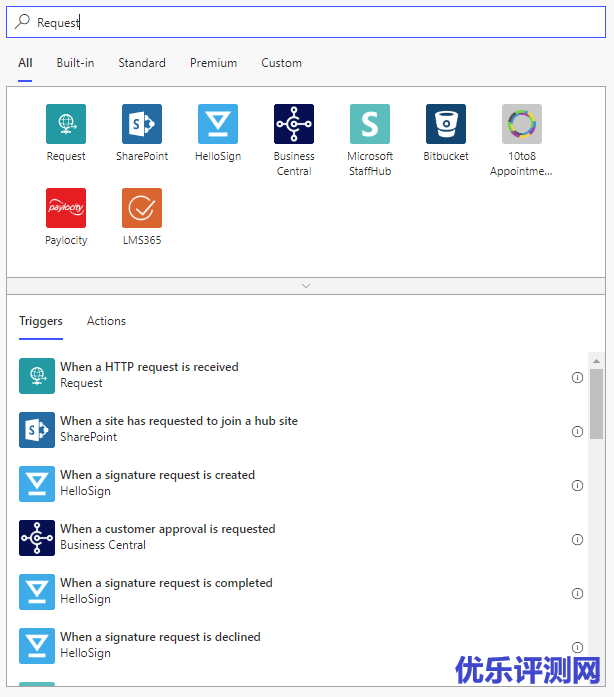This screenshot has height=697, width=614.
Task: Click Business Central icon beside customer approval trigger
Action: [x=37, y=538]
